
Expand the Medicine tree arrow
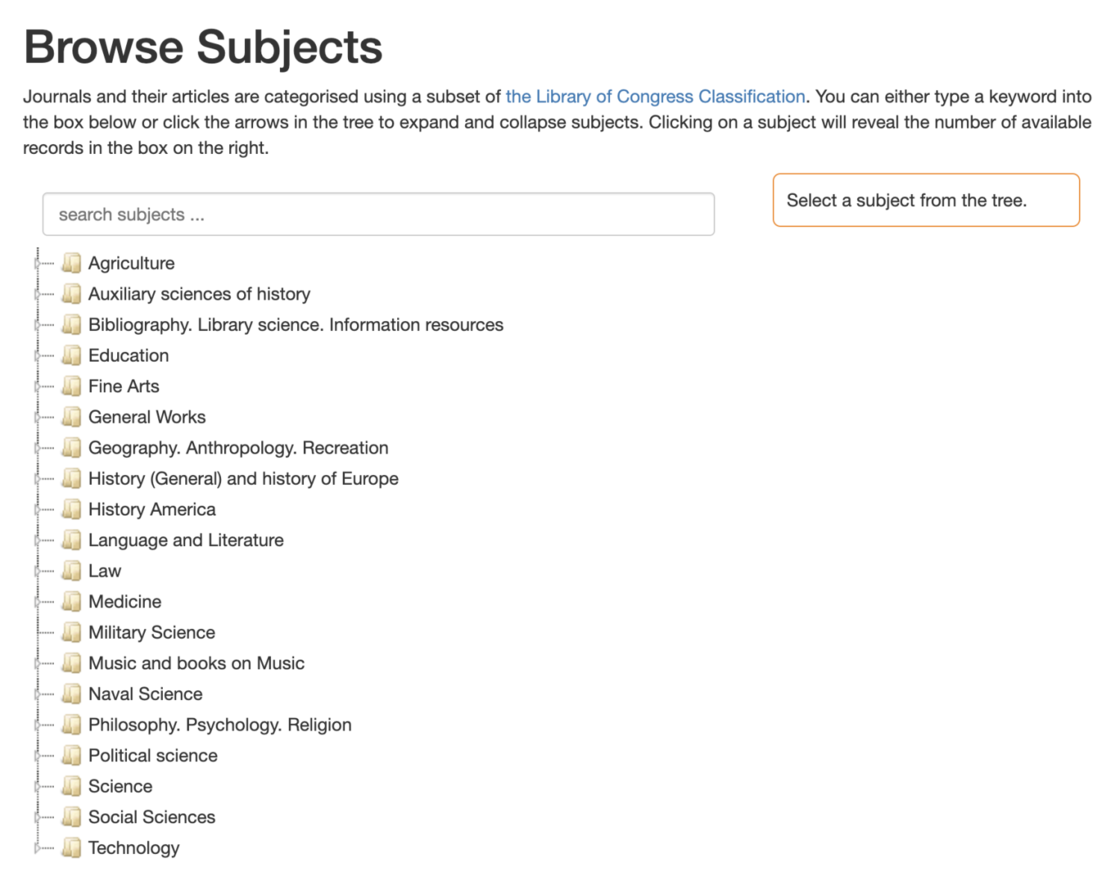(37, 601)
